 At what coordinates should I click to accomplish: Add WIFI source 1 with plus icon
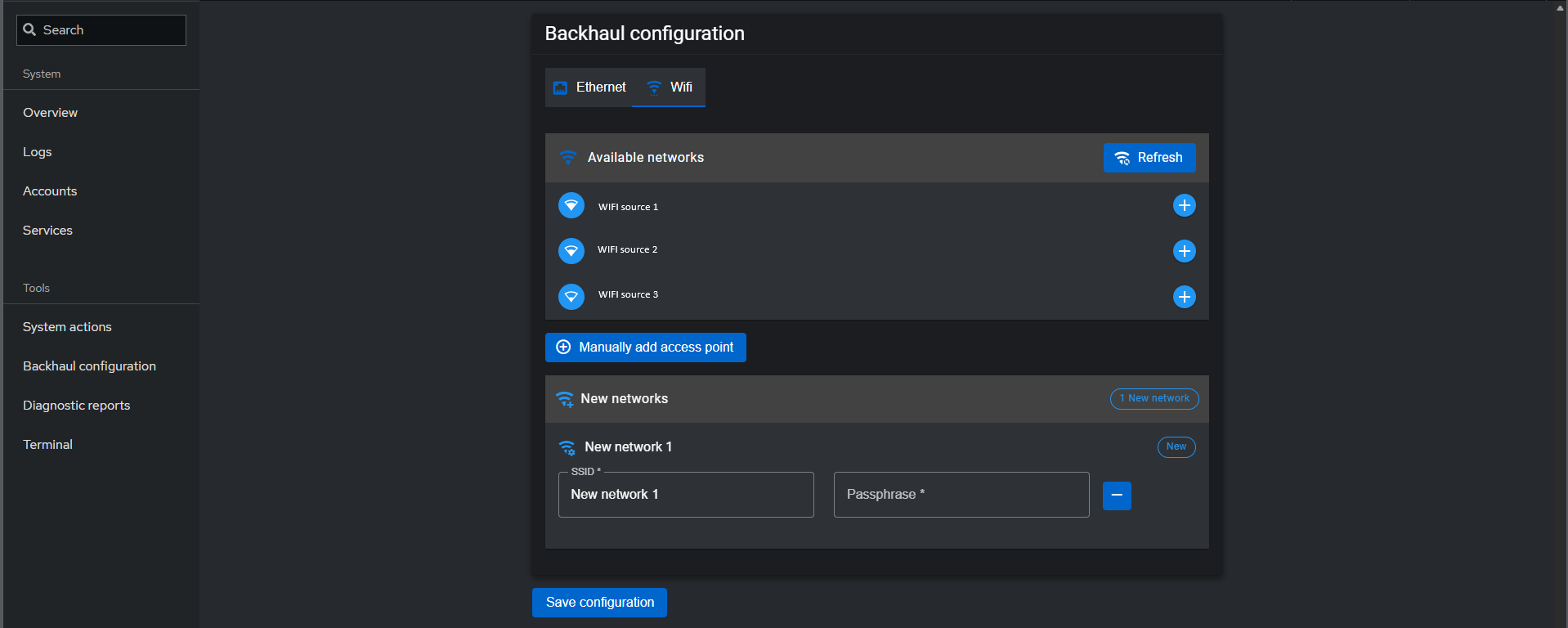pos(1185,205)
